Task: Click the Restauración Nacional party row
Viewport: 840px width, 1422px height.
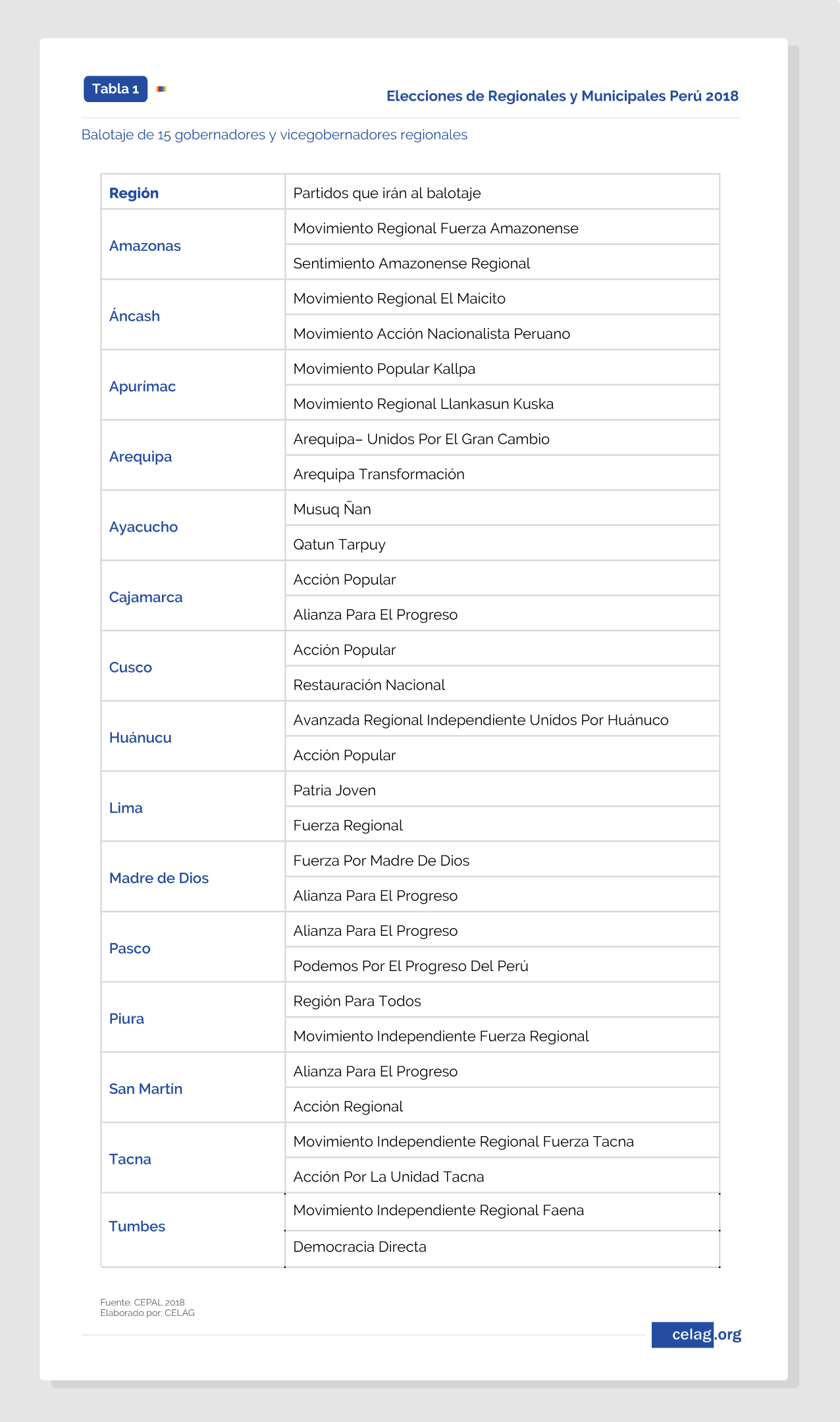Action: click(x=502, y=684)
